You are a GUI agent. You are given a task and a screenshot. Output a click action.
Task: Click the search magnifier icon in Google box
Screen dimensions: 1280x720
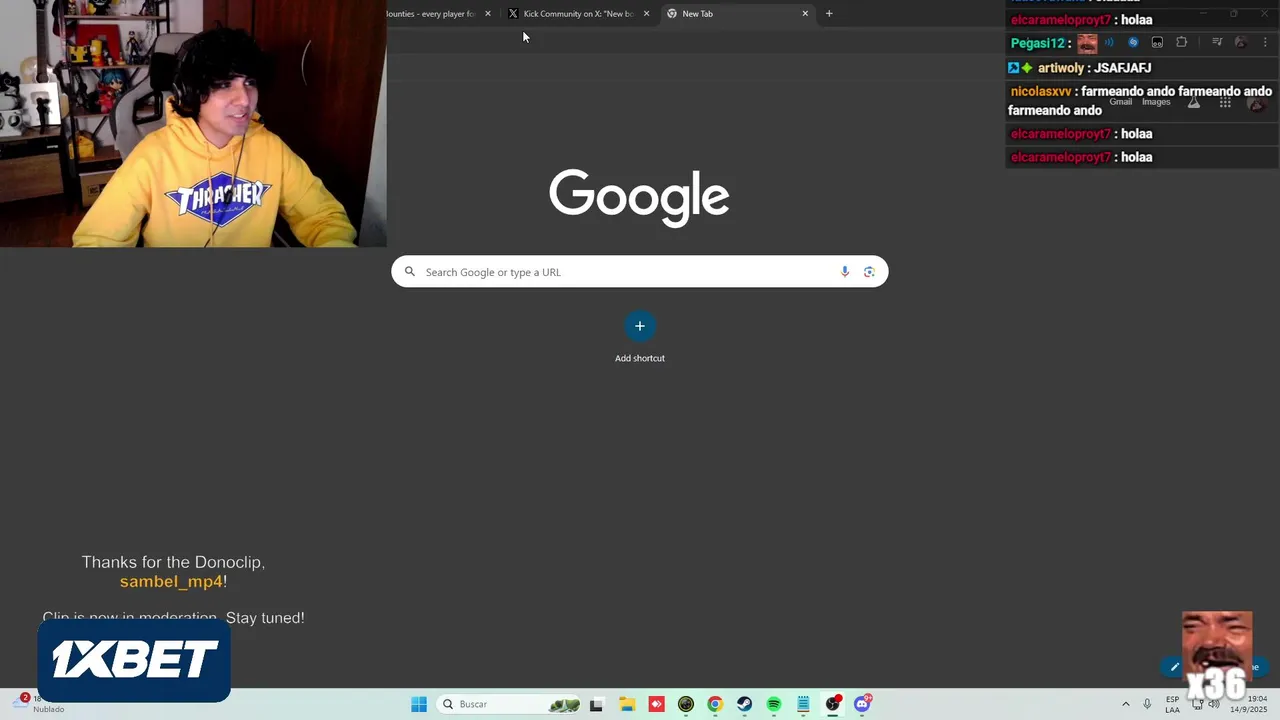point(409,272)
